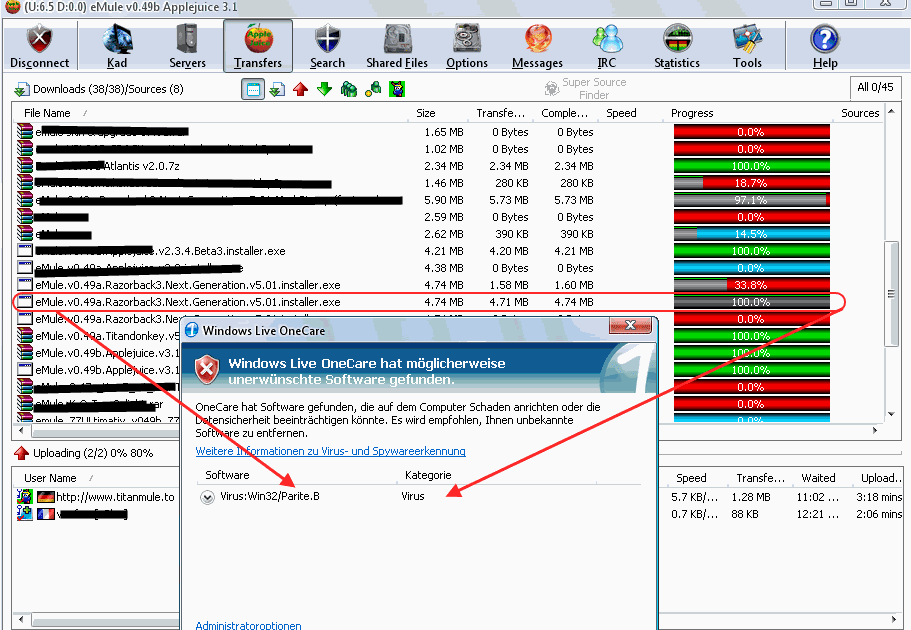911x630 pixels.
Task: Open the Shared Files page
Action: pos(397,46)
